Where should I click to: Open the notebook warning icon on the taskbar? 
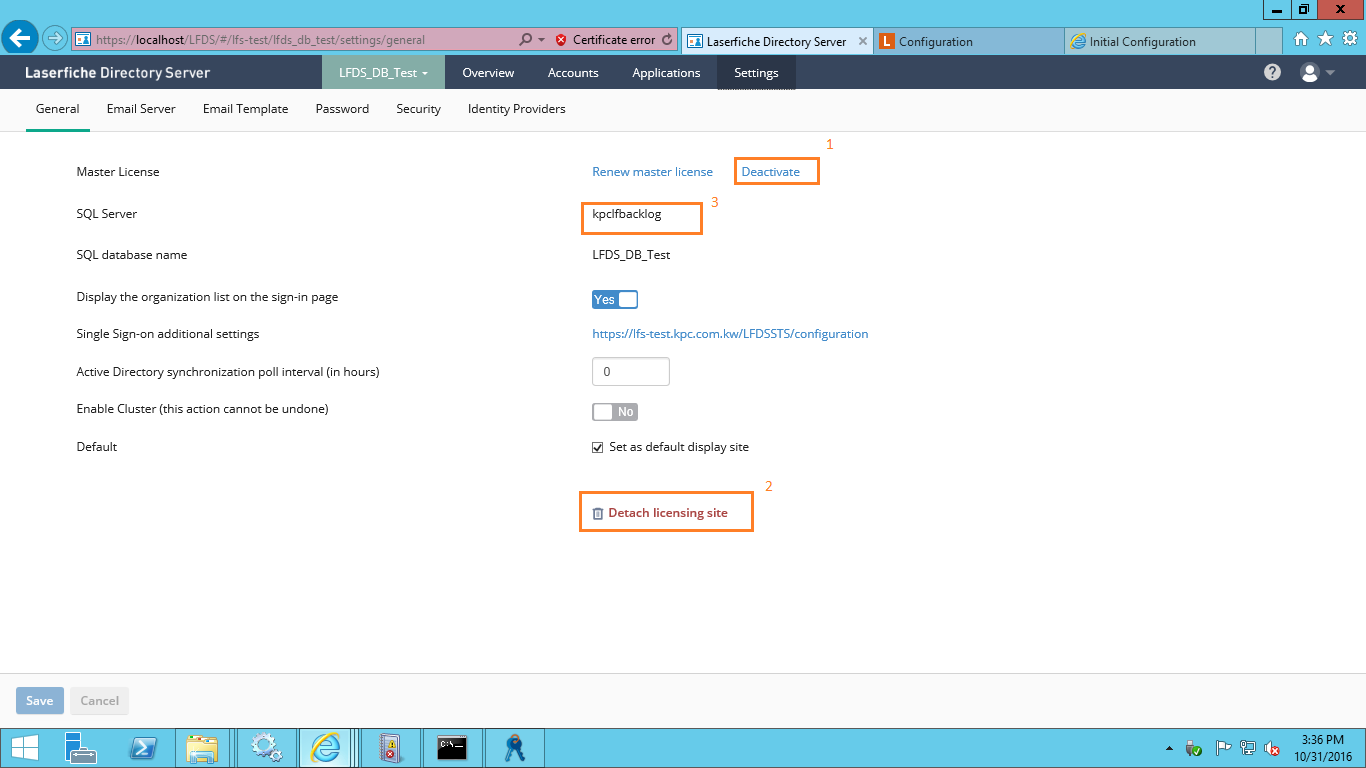click(390, 747)
